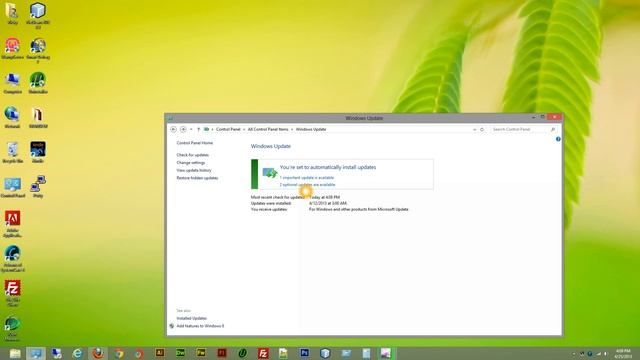Viewport: 640px width, 360px height.
Task: Open File Explorer from the taskbar
Action: (15, 353)
